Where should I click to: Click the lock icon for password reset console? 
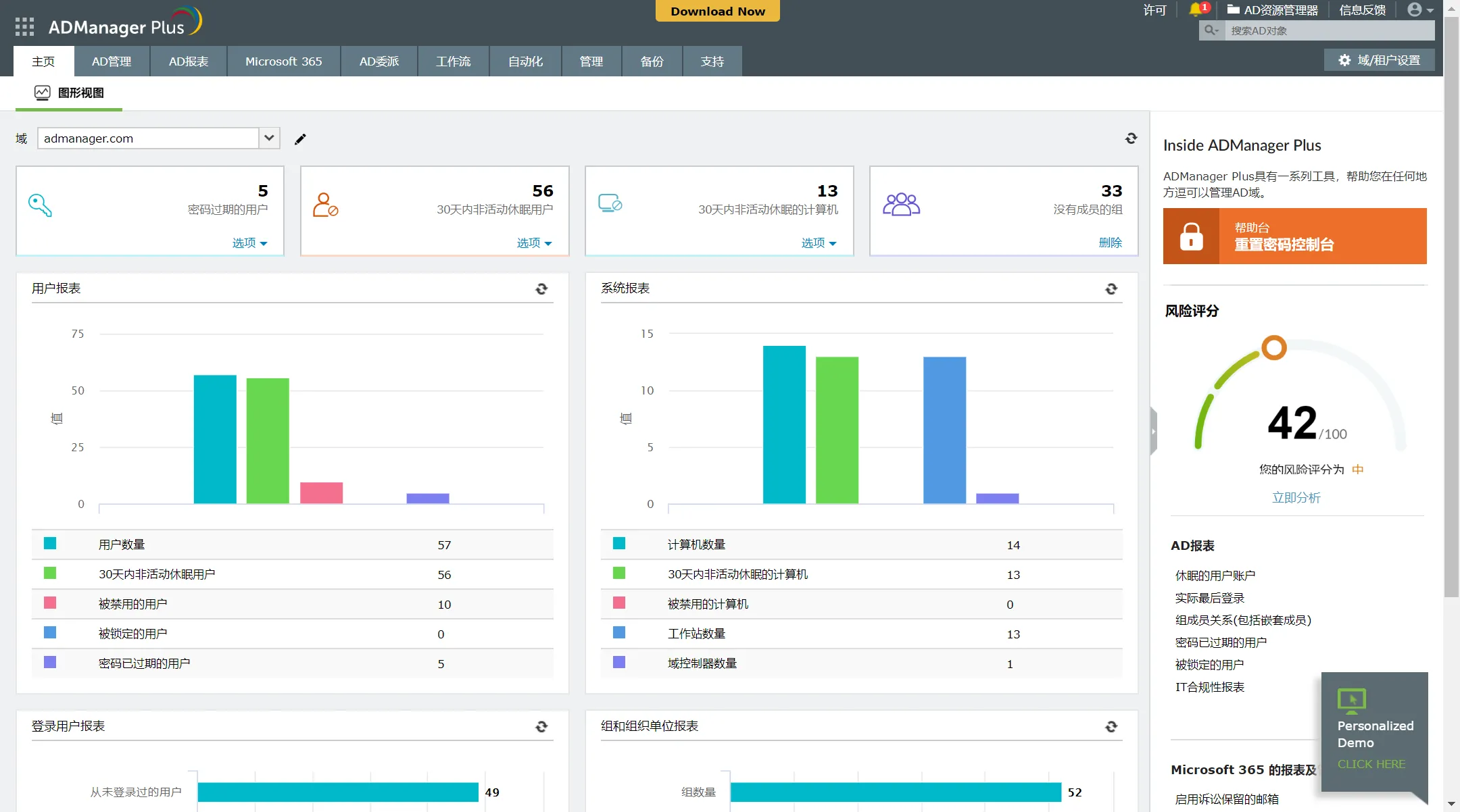point(1191,236)
